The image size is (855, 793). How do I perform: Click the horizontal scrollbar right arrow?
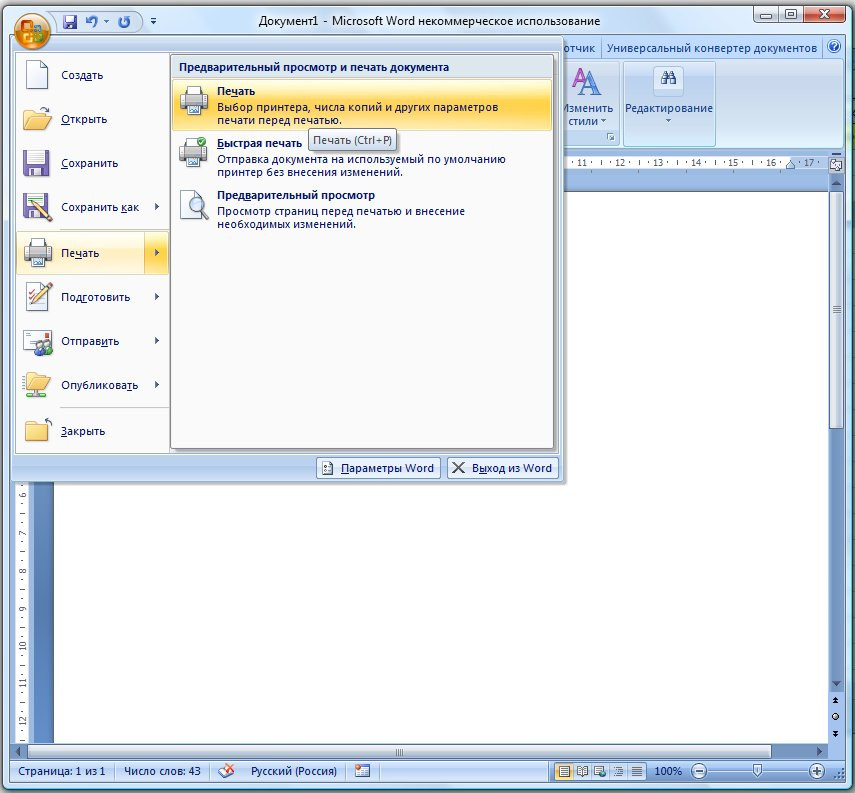click(x=820, y=752)
